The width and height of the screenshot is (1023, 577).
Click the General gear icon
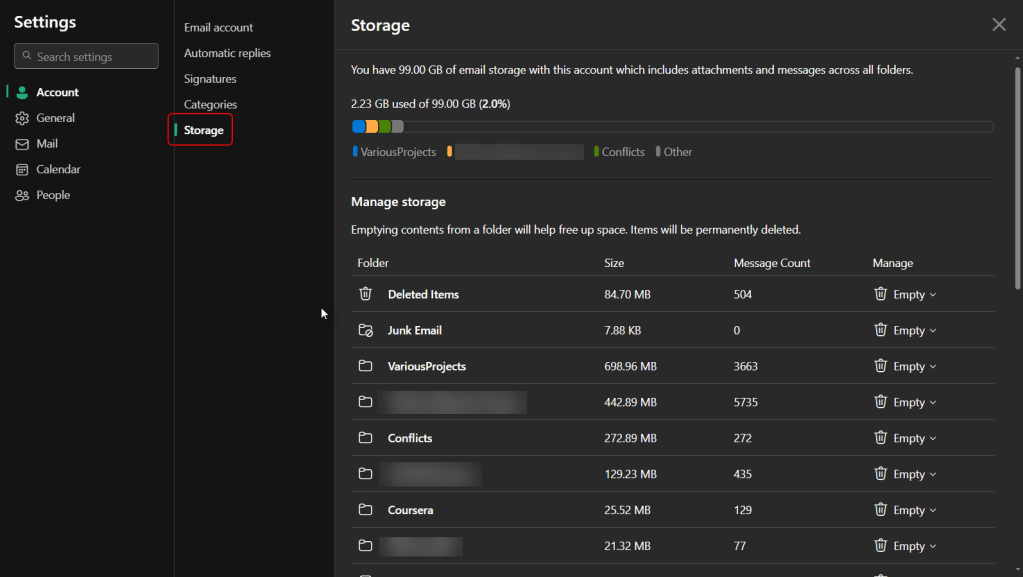tap(22, 118)
